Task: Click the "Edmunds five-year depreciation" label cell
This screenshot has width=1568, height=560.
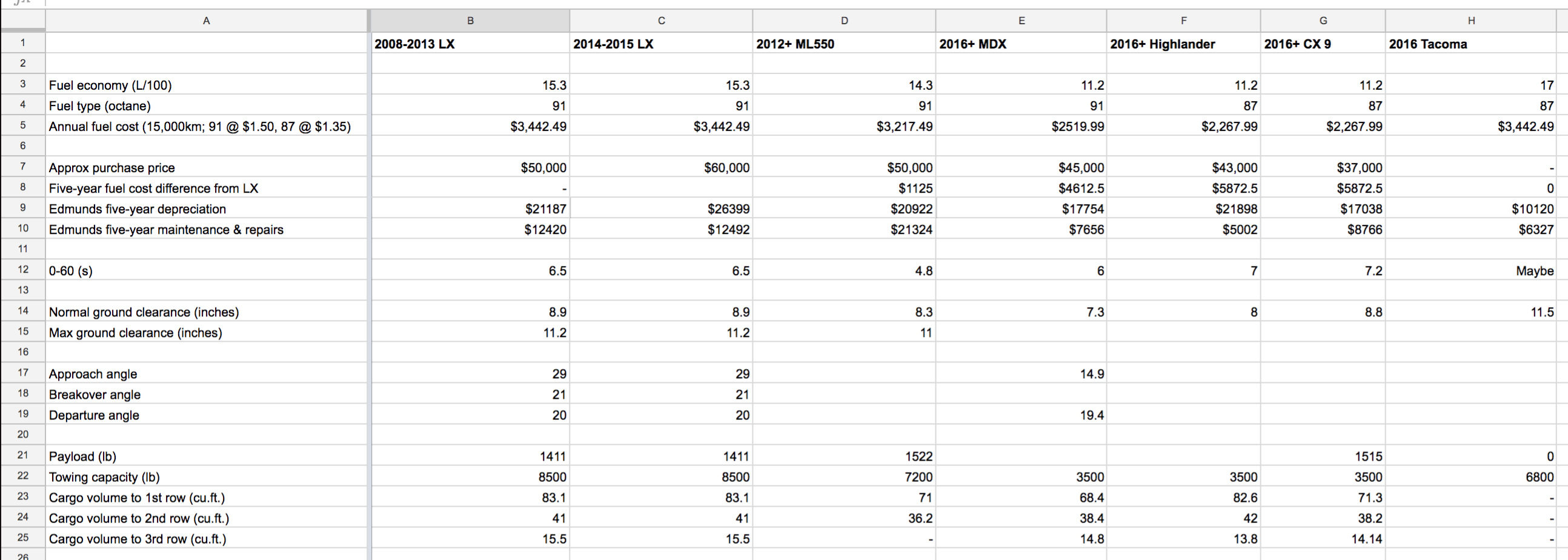Action: (207, 208)
